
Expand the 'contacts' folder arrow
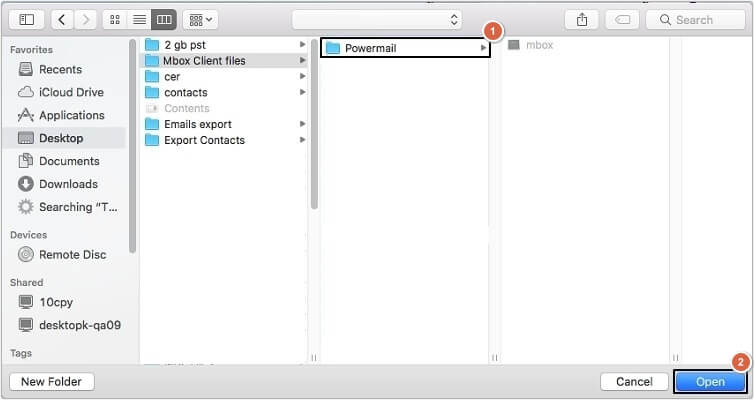[x=302, y=92]
